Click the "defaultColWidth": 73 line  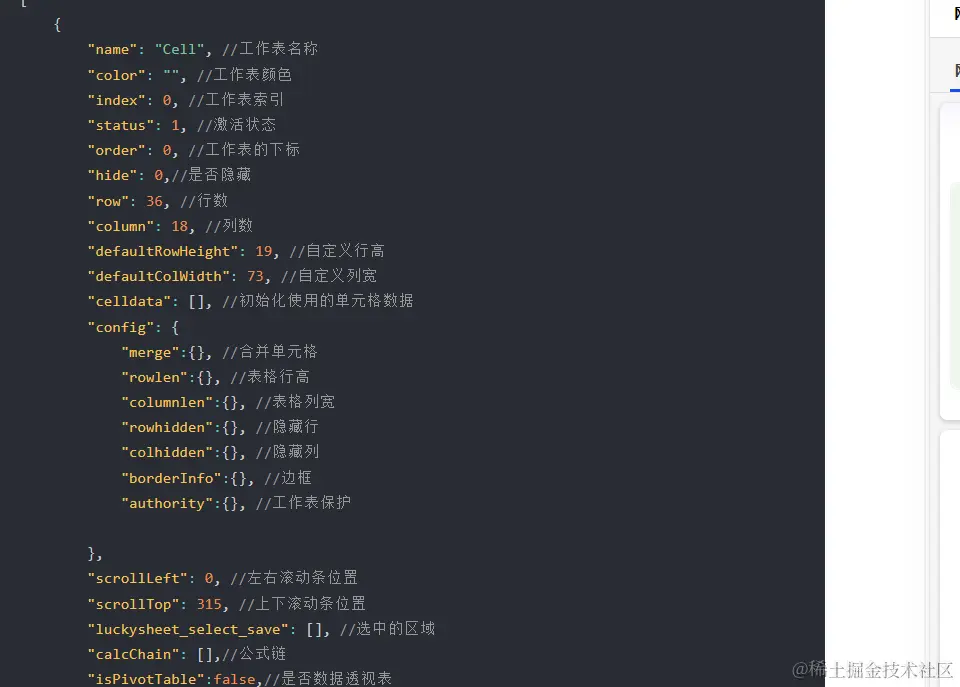(232, 276)
